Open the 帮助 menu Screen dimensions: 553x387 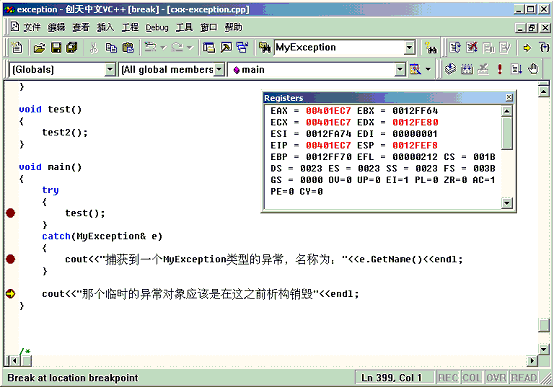(x=233, y=27)
